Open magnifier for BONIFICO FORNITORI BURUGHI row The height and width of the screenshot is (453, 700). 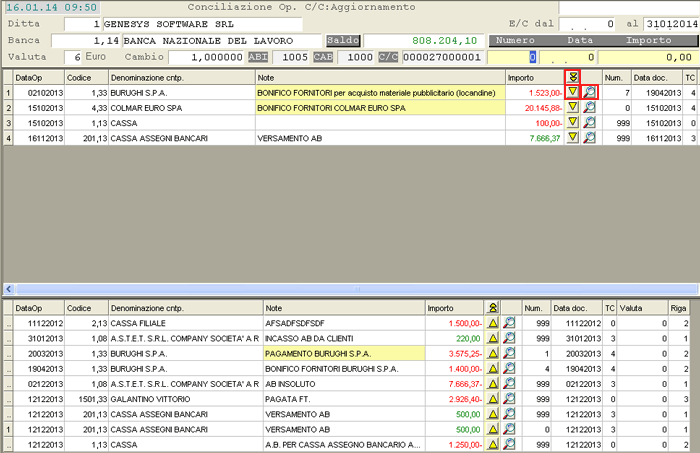[x=509, y=369]
